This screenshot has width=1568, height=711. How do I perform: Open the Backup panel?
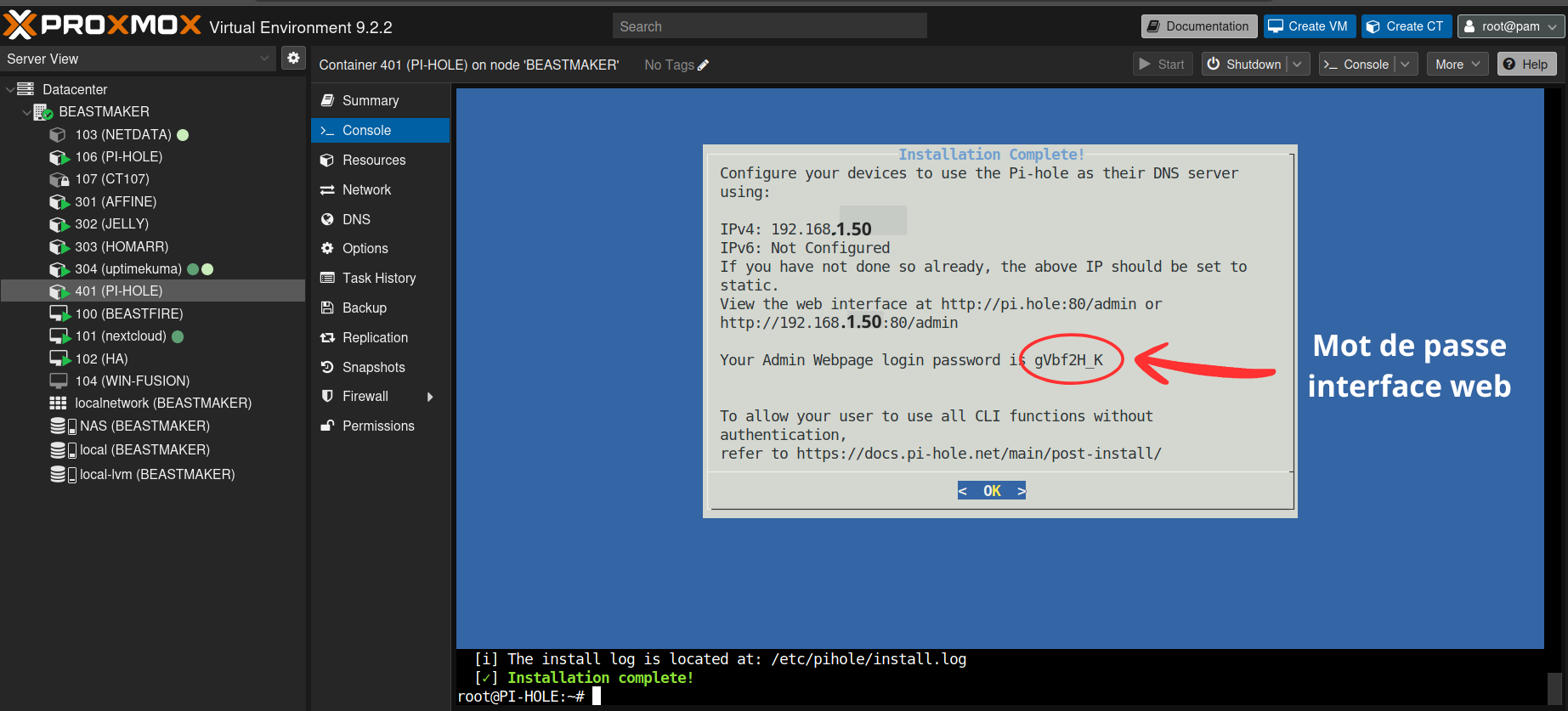(380, 308)
